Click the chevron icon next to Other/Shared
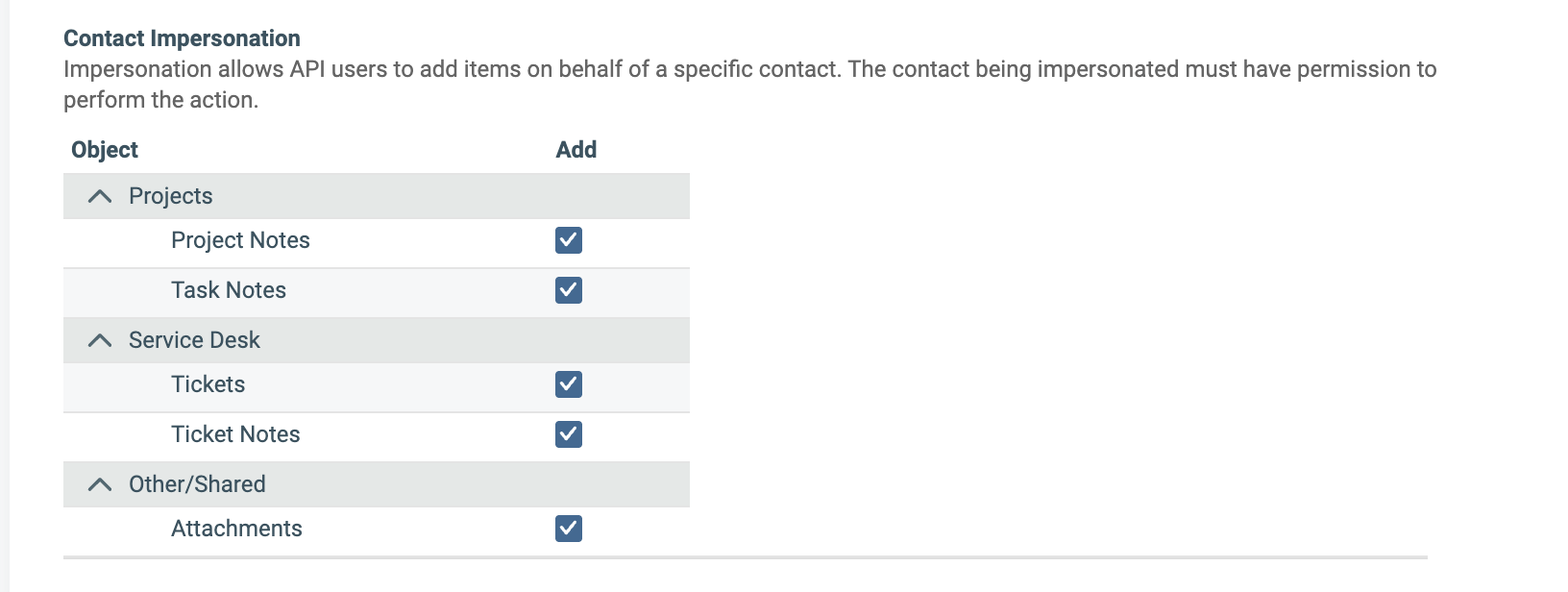This screenshot has width=1568, height=592. pyautogui.click(x=98, y=484)
